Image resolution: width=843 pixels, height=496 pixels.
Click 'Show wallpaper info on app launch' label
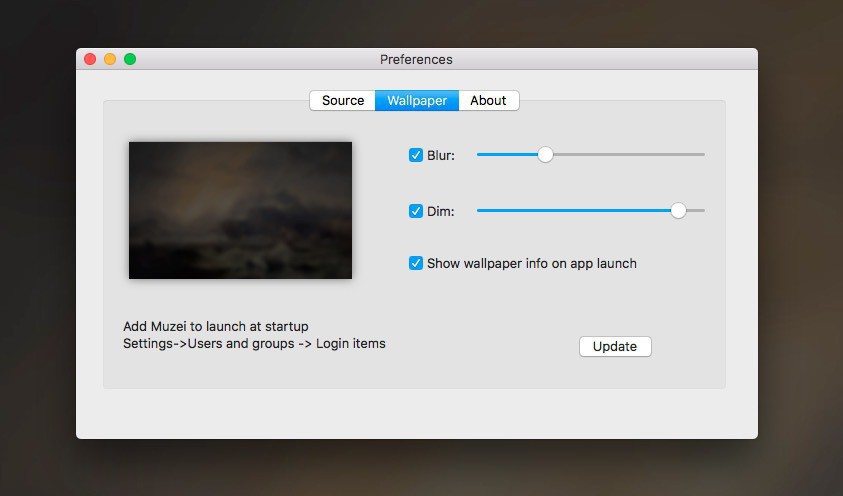pyautogui.click(x=532, y=263)
